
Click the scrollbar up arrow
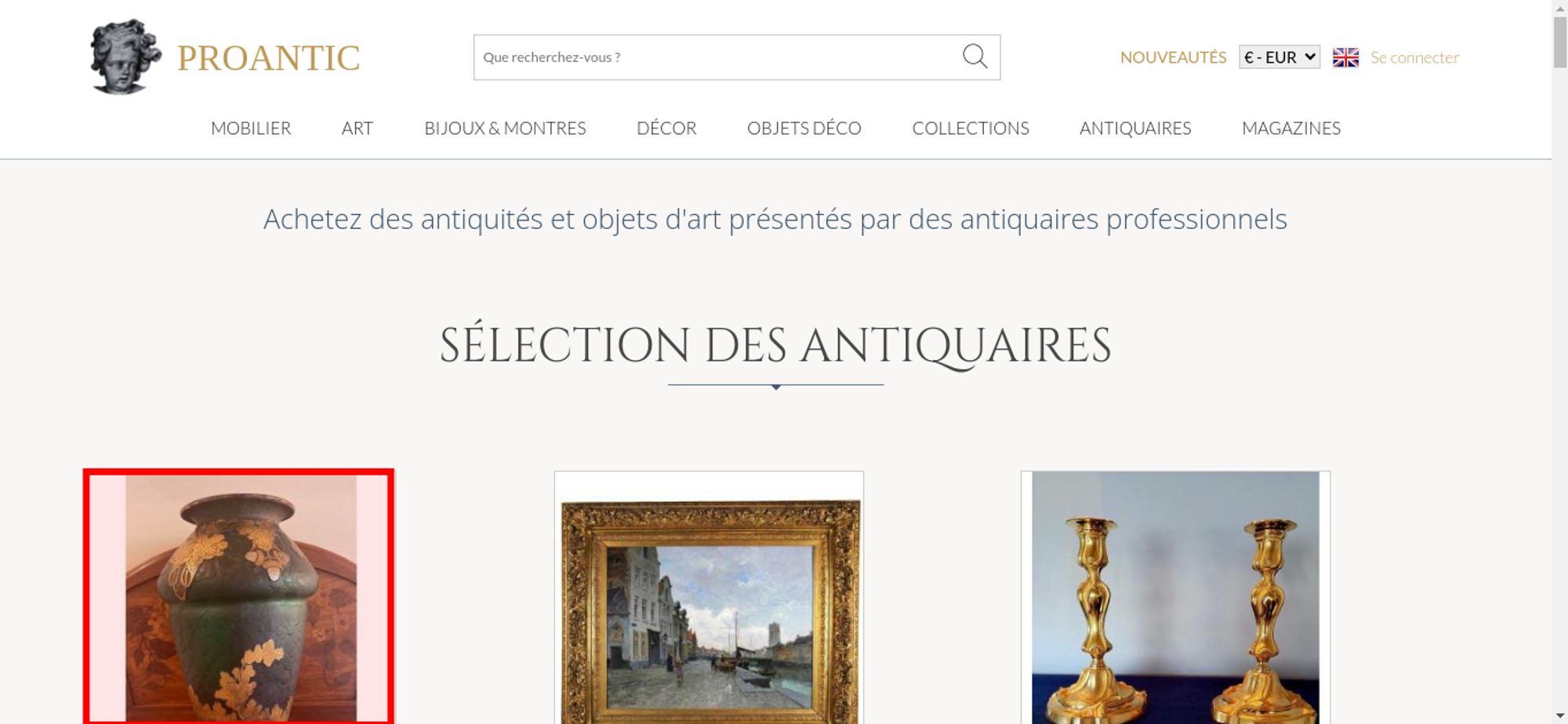tap(1559, 7)
